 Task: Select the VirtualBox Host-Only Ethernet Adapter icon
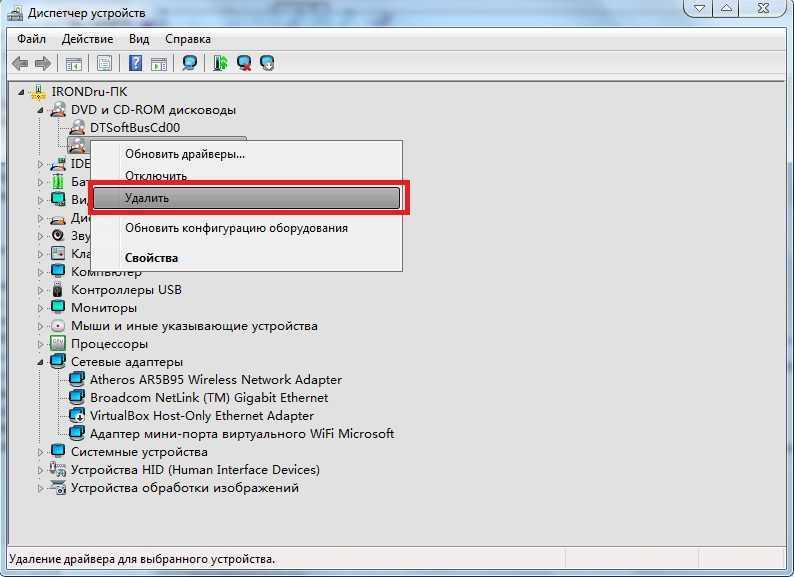77,415
